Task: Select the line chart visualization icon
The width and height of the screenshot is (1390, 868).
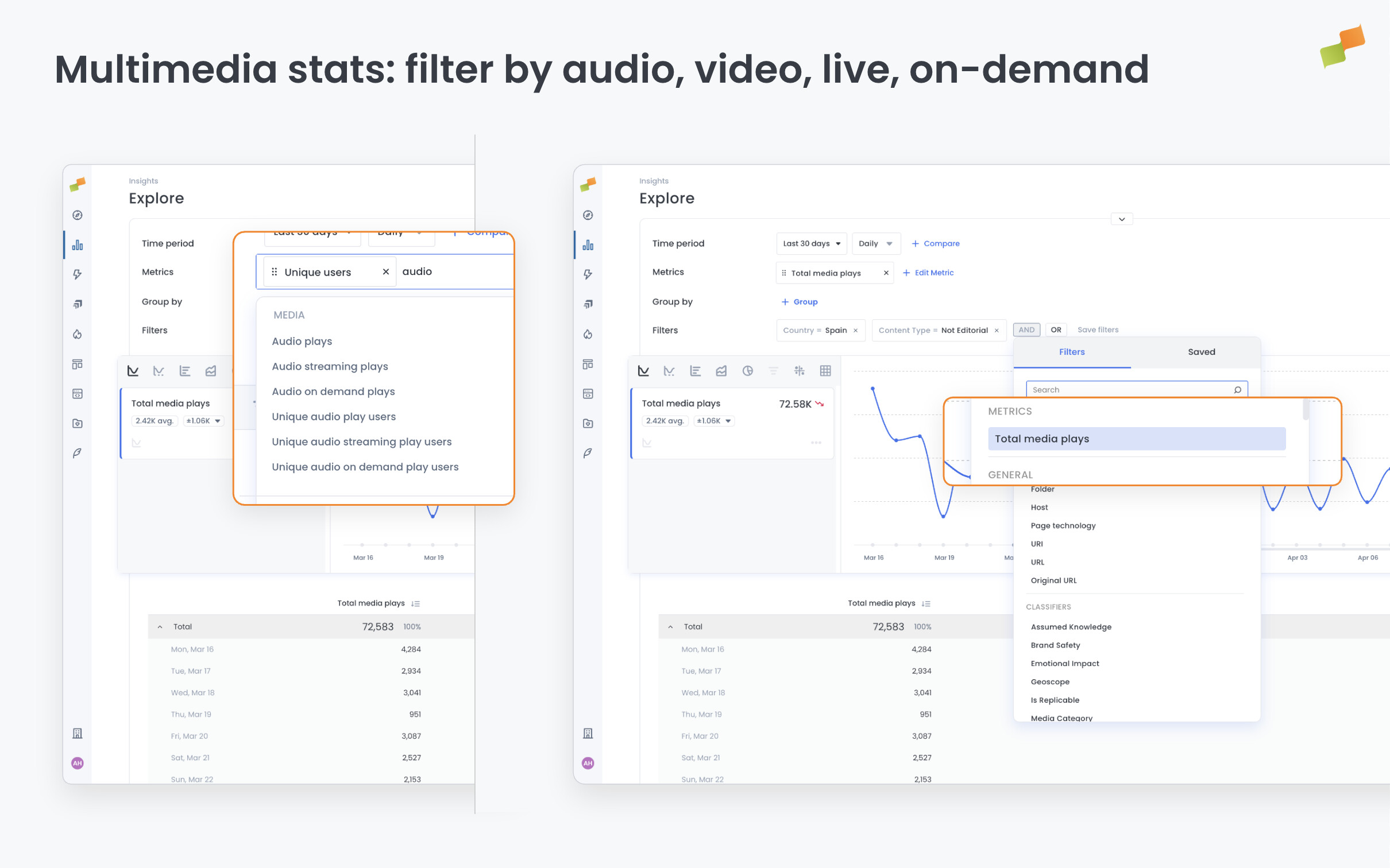Action: pos(644,371)
